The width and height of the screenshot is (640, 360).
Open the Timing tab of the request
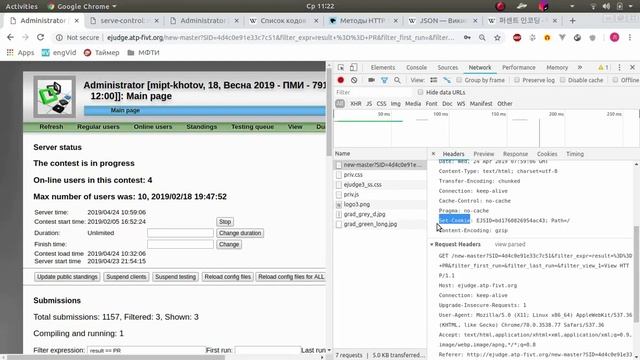tap(575, 154)
